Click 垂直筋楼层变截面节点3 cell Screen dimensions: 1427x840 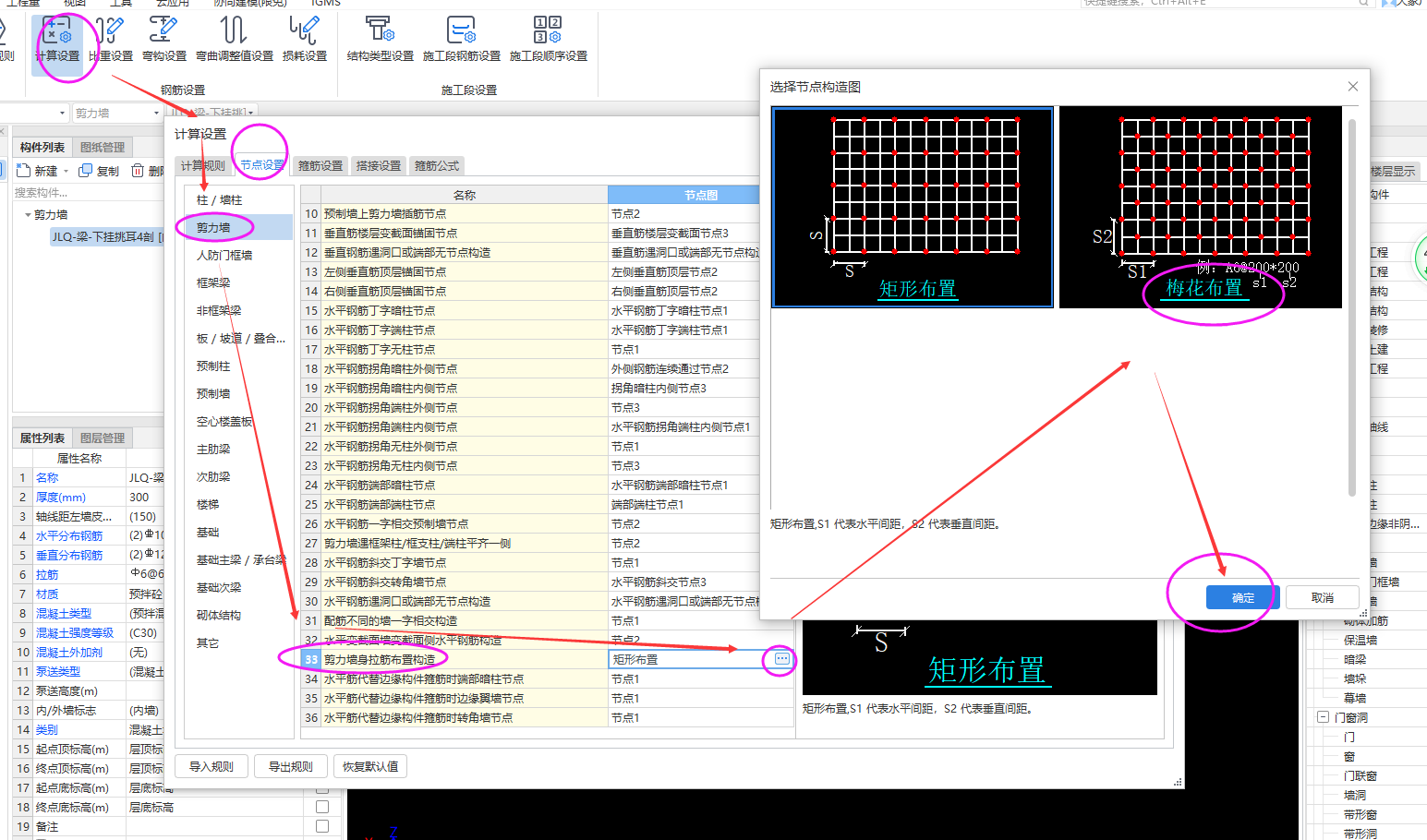click(x=683, y=233)
